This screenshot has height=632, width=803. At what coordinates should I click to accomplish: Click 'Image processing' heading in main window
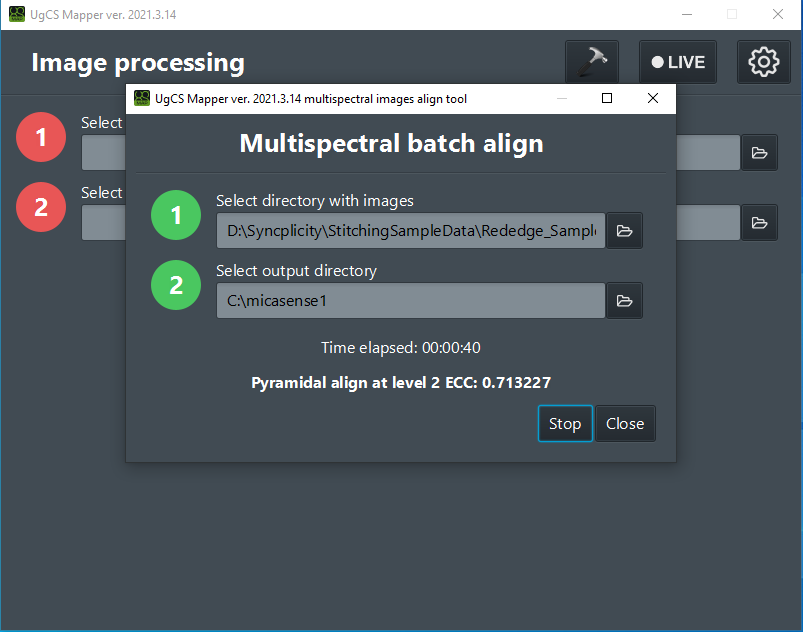(x=138, y=63)
